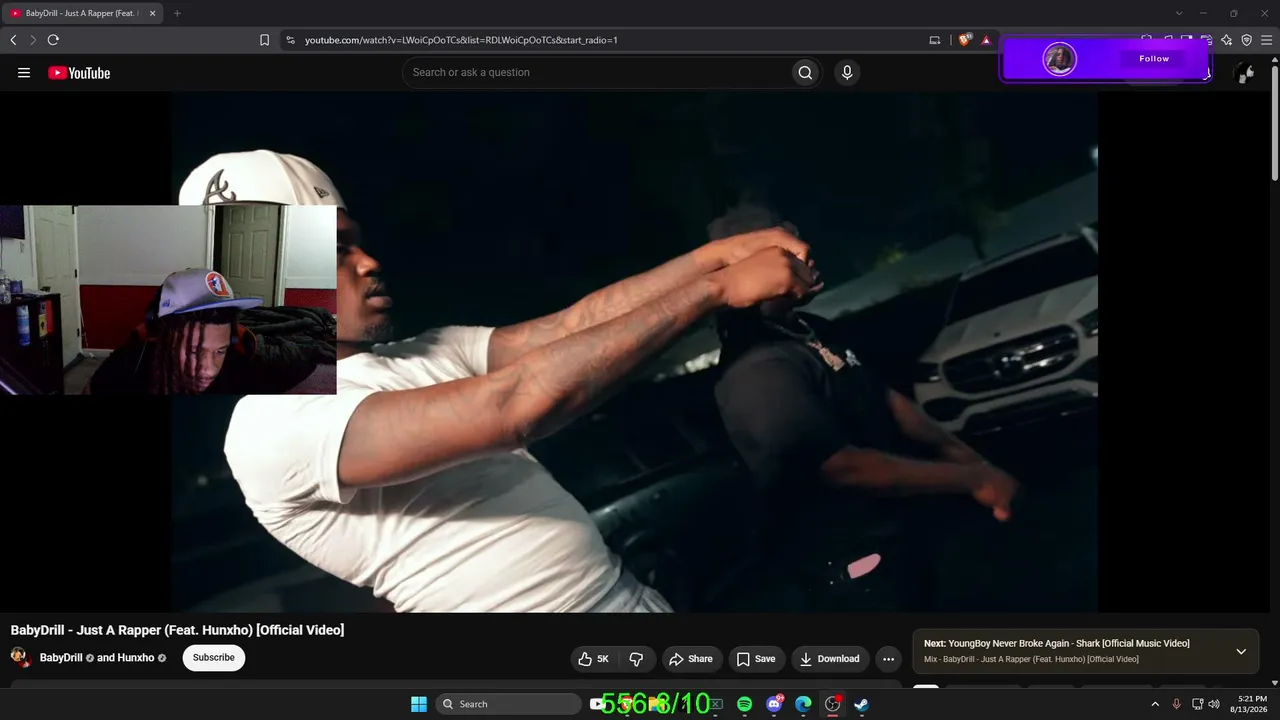Open the BabyDrill channel name link
This screenshot has height=720, width=1280.
click(x=61, y=658)
